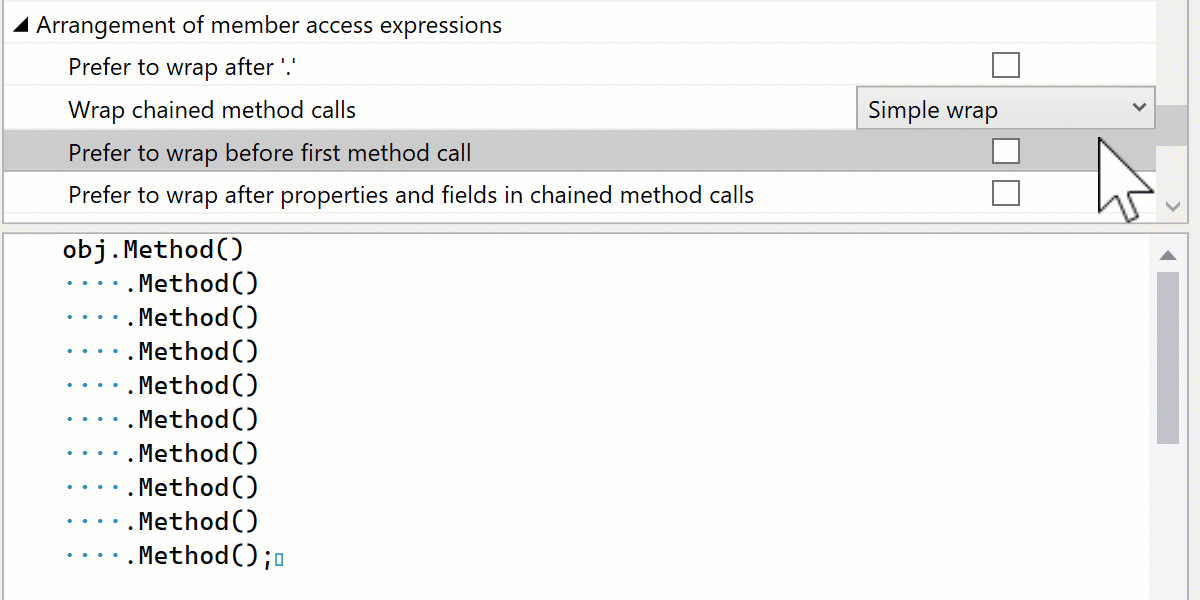Select the 'Wrap chained method calls' setting row
The width and height of the screenshot is (1200, 600).
210,110
